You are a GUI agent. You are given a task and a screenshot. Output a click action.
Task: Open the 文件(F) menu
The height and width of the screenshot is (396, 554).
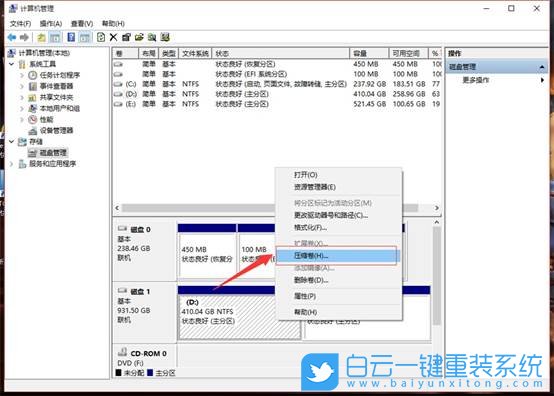pyautogui.click(x=20, y=24)
